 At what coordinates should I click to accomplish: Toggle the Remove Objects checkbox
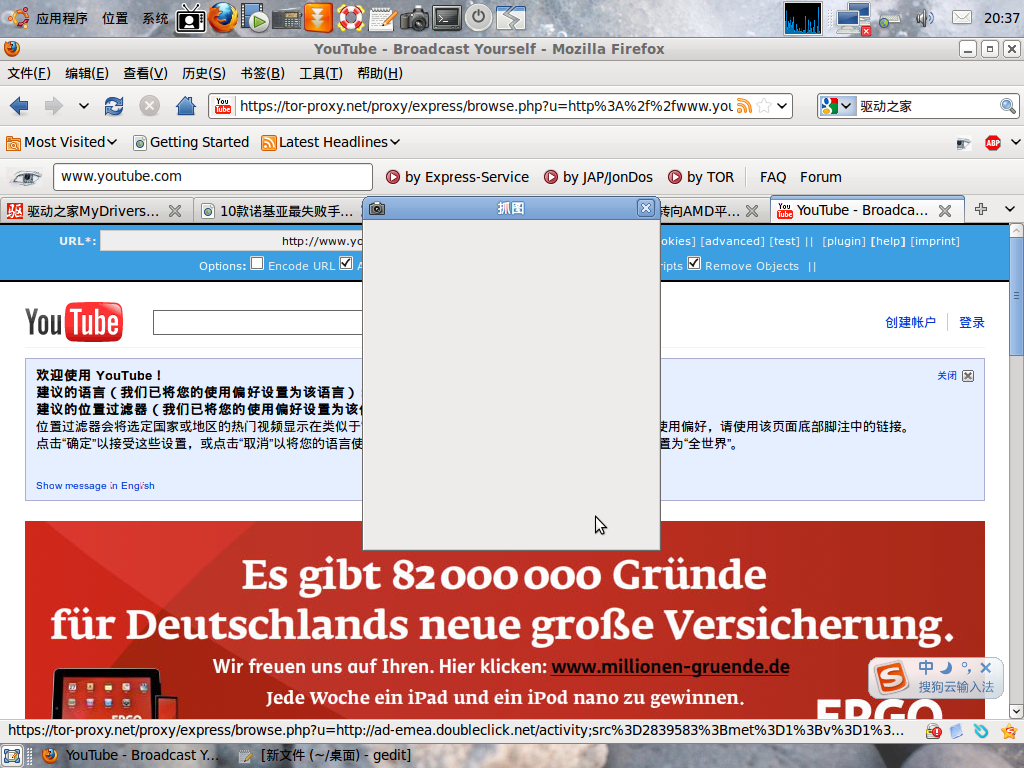pos(694,263)
